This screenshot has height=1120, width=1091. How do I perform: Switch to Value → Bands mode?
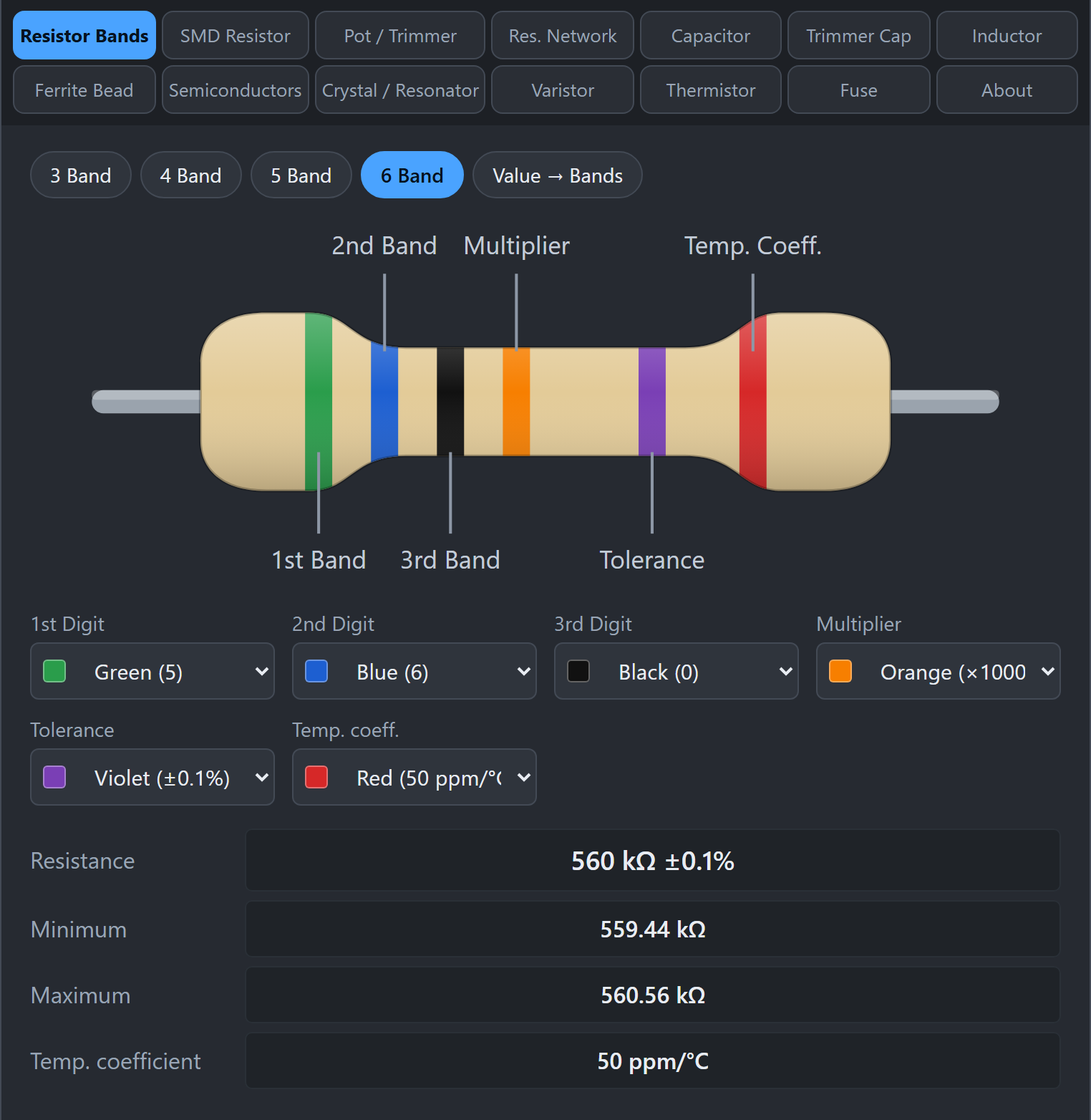coord(558,175)
